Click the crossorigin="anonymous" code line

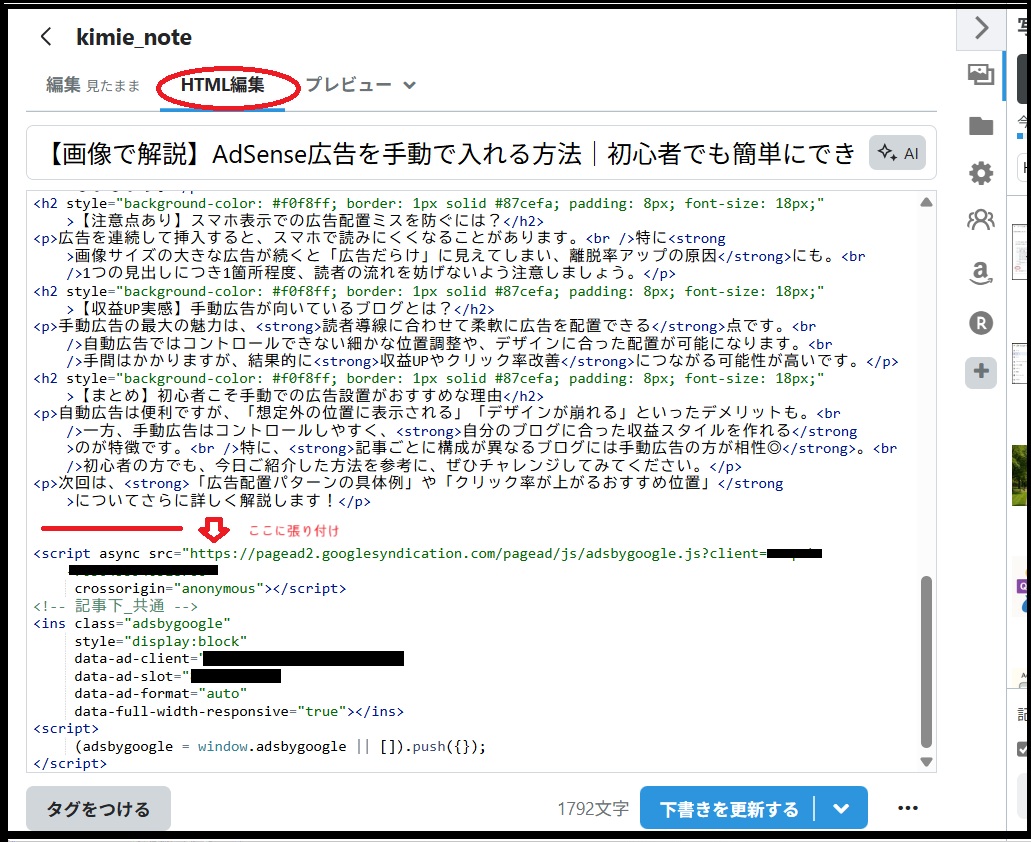click(x=210, y=588)
